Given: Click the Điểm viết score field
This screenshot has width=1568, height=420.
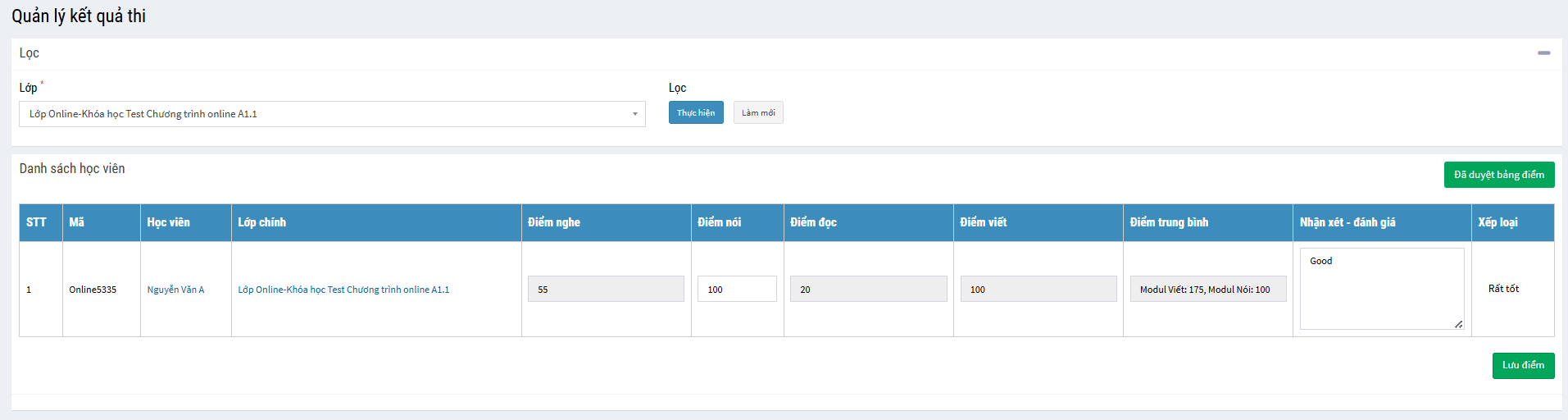Looking at the screenshot, I should coord(1038,289).
